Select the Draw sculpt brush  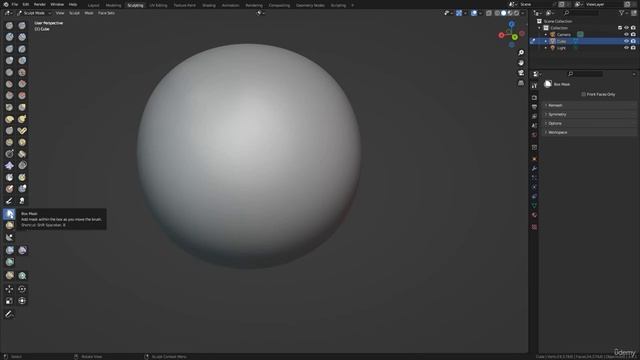(x=9, y=25)
